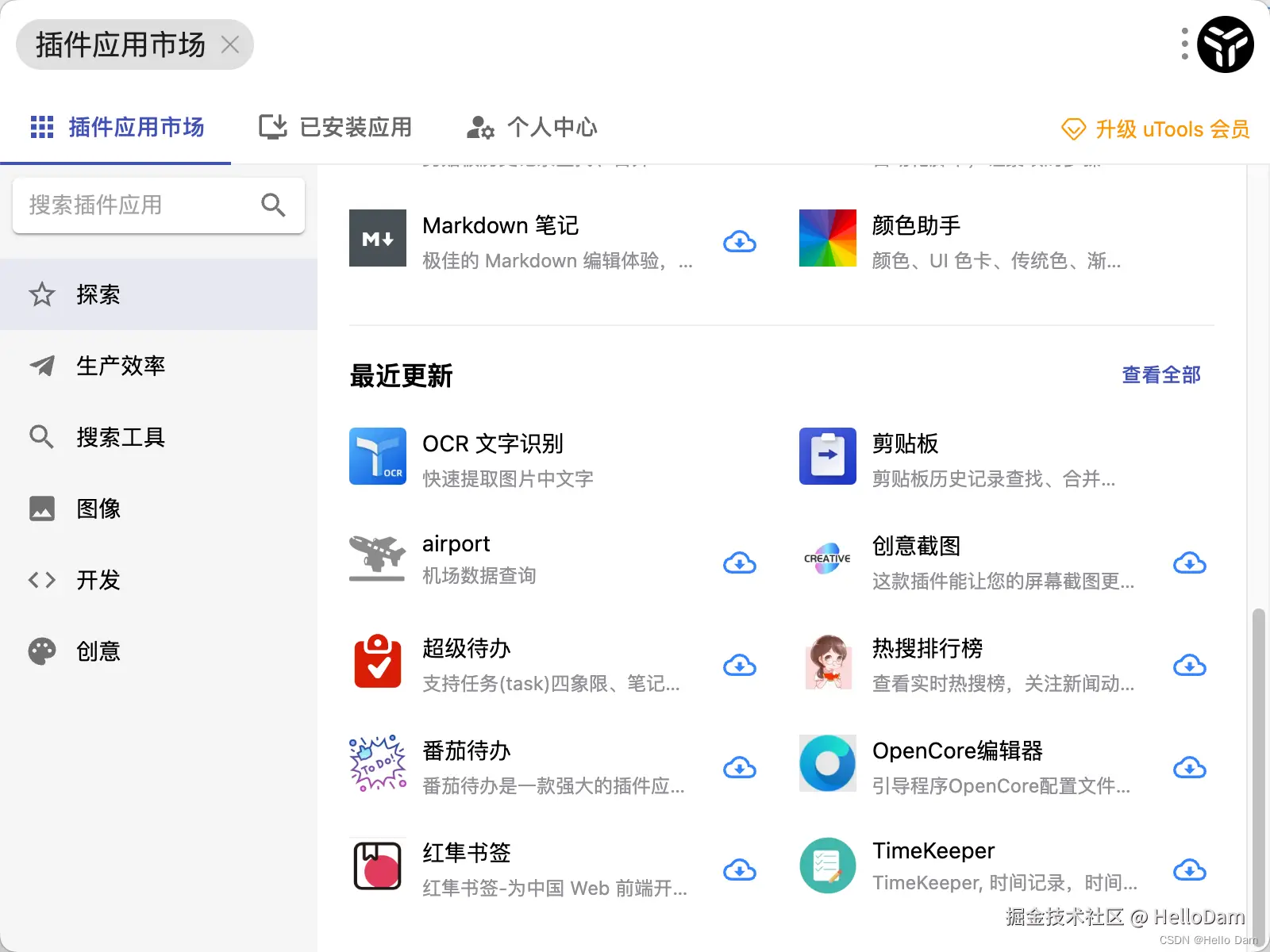Select the OpenCore编辑器 plugin icon
1270x952 pixels.
(827, 763)
